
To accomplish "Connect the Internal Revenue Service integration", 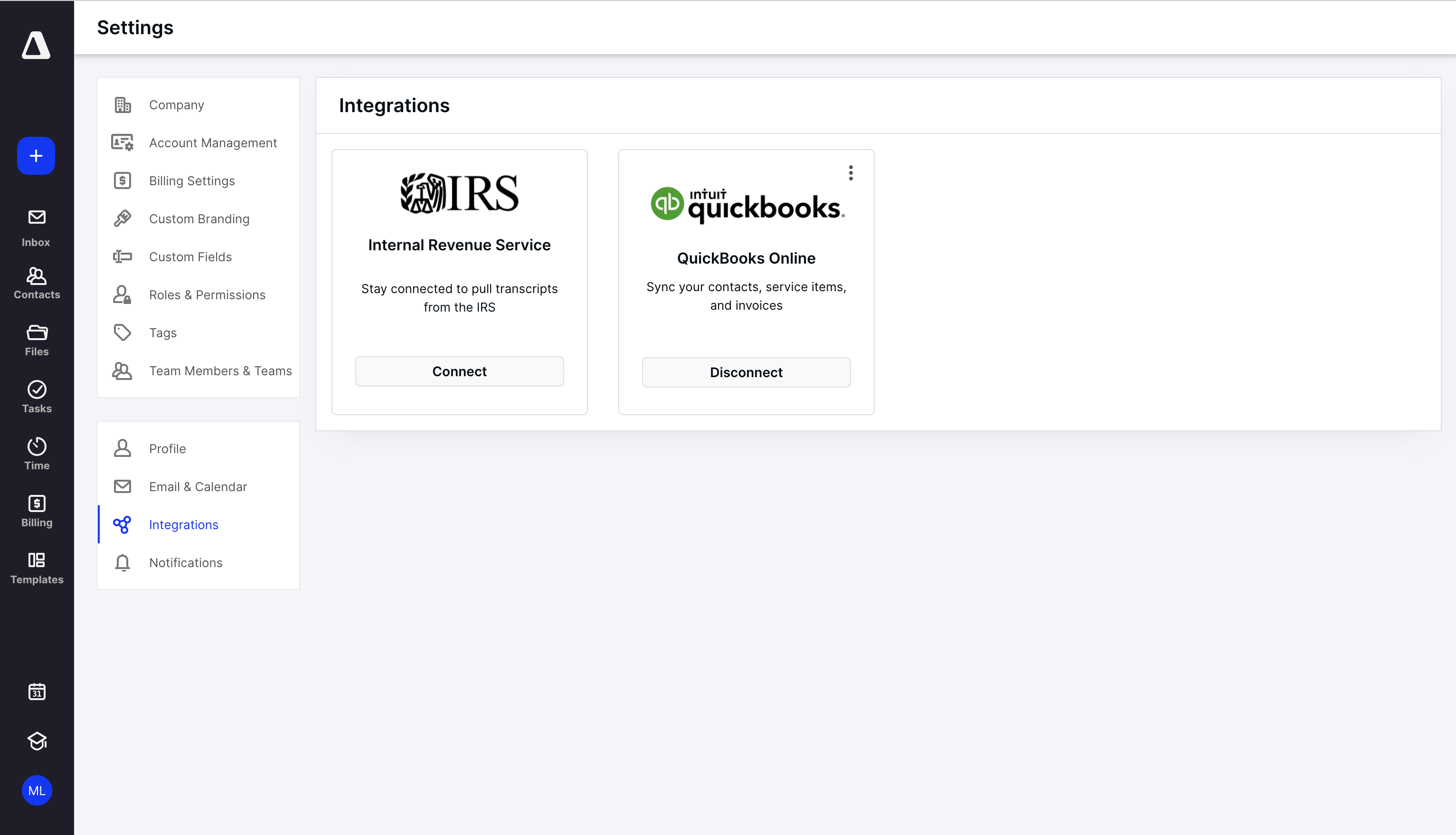I will coord(460,371).
